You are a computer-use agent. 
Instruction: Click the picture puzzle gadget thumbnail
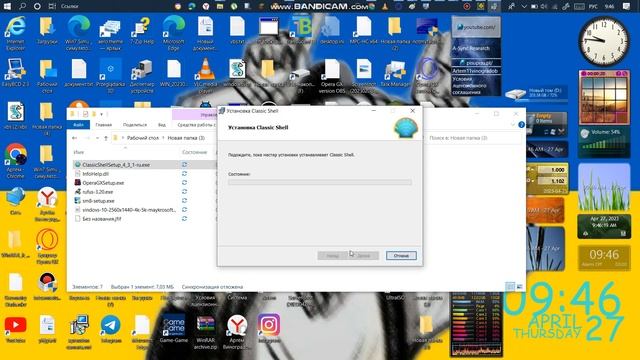click(x=604, y=97)
